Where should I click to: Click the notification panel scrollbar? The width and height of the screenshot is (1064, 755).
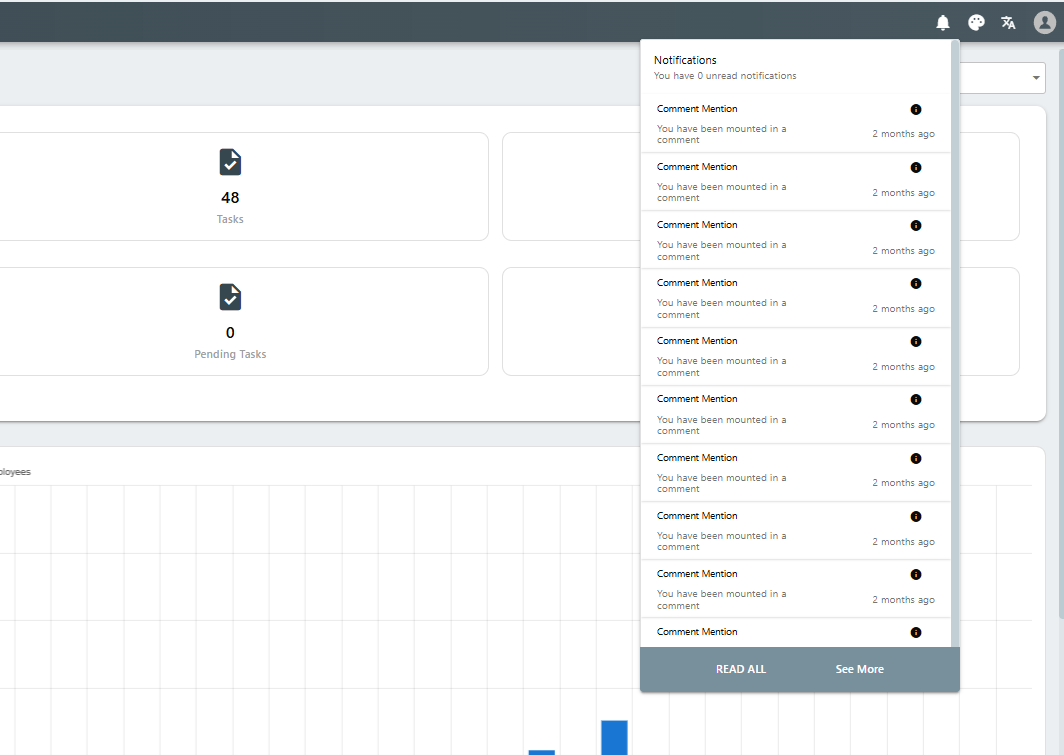(955, 300)
